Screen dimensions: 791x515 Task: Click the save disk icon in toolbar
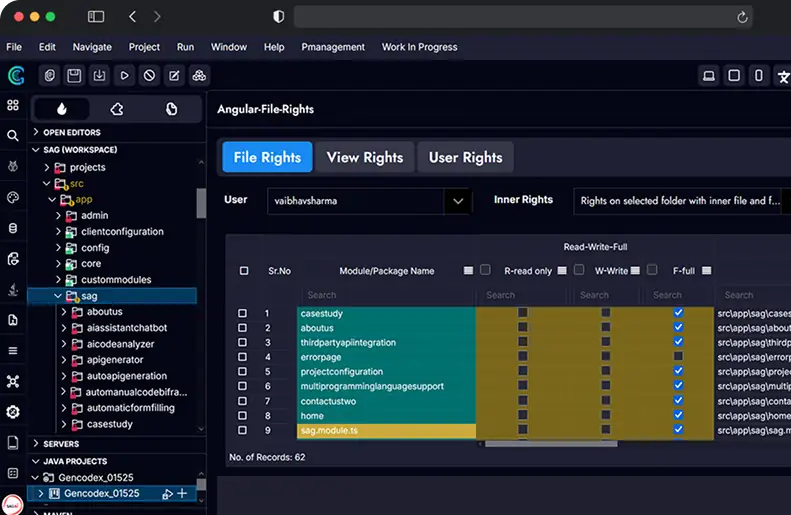click(74, 76)
